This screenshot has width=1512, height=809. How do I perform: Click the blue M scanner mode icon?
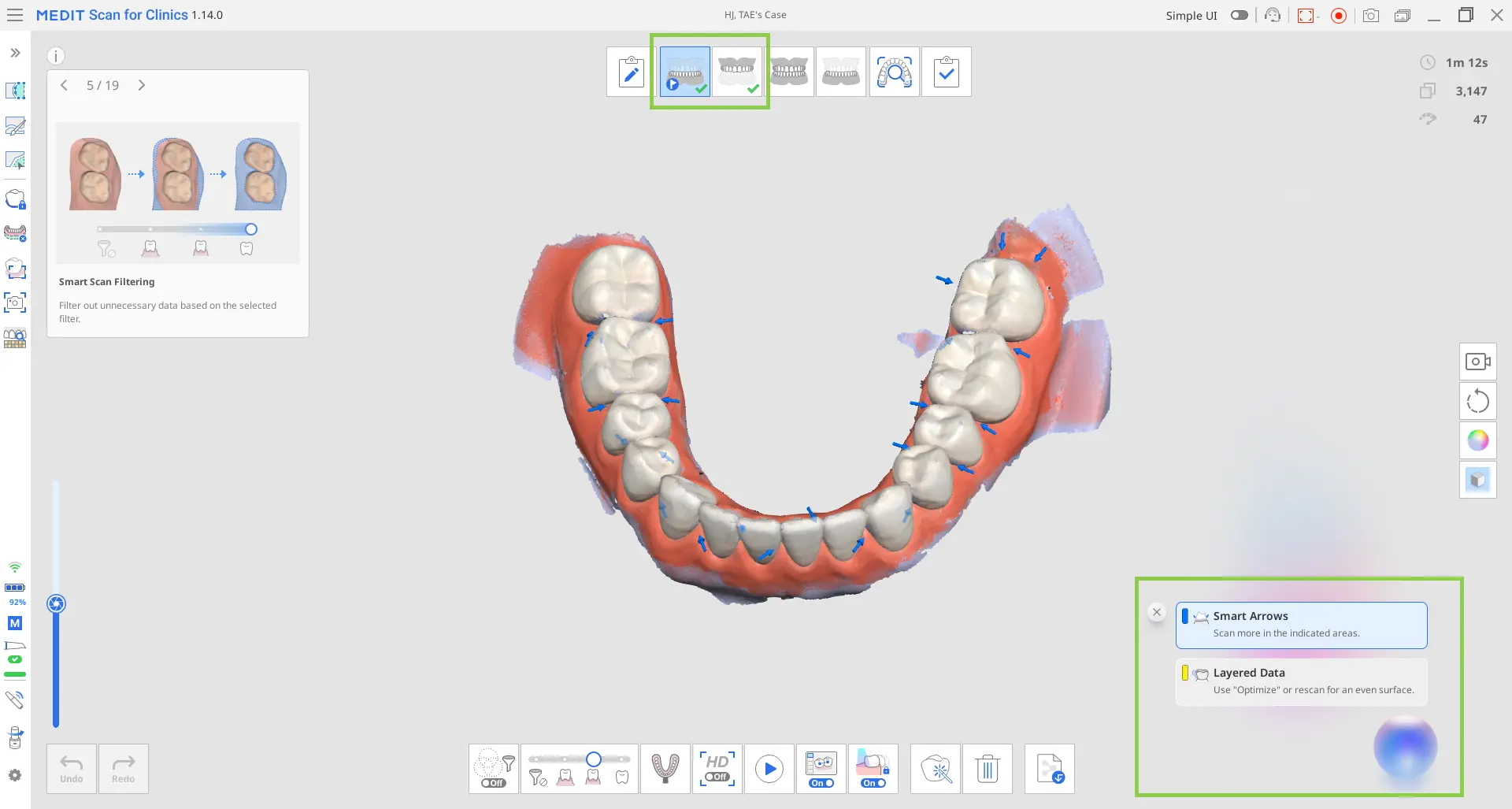click(15, 623)
